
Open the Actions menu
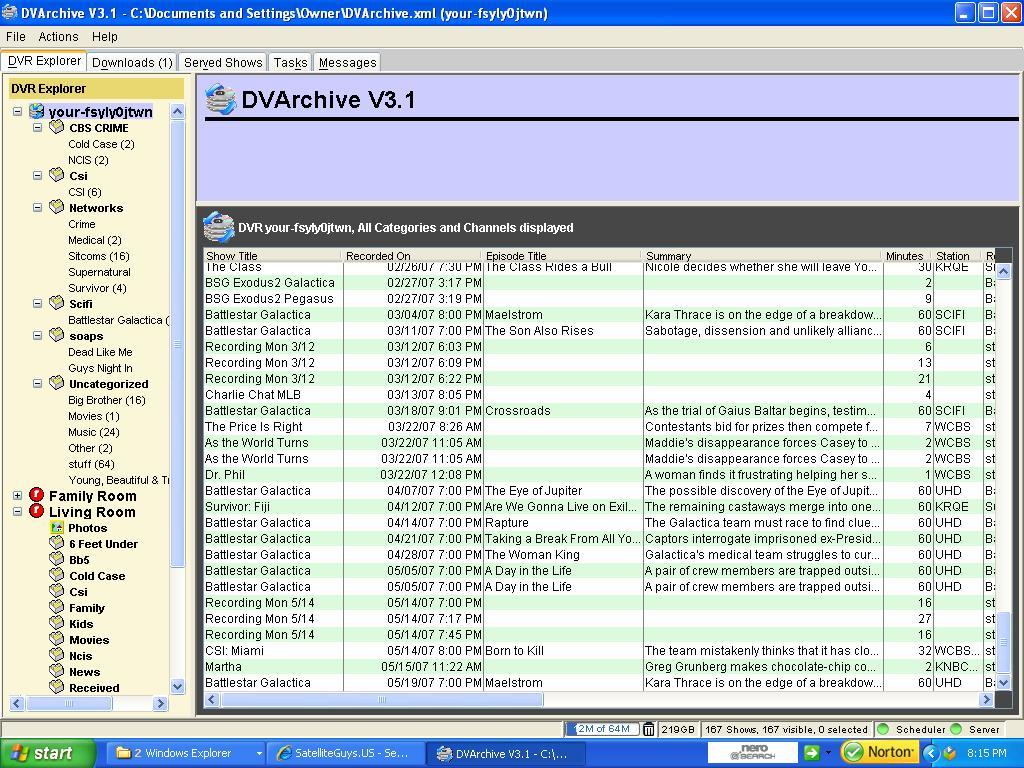[58, 37]
